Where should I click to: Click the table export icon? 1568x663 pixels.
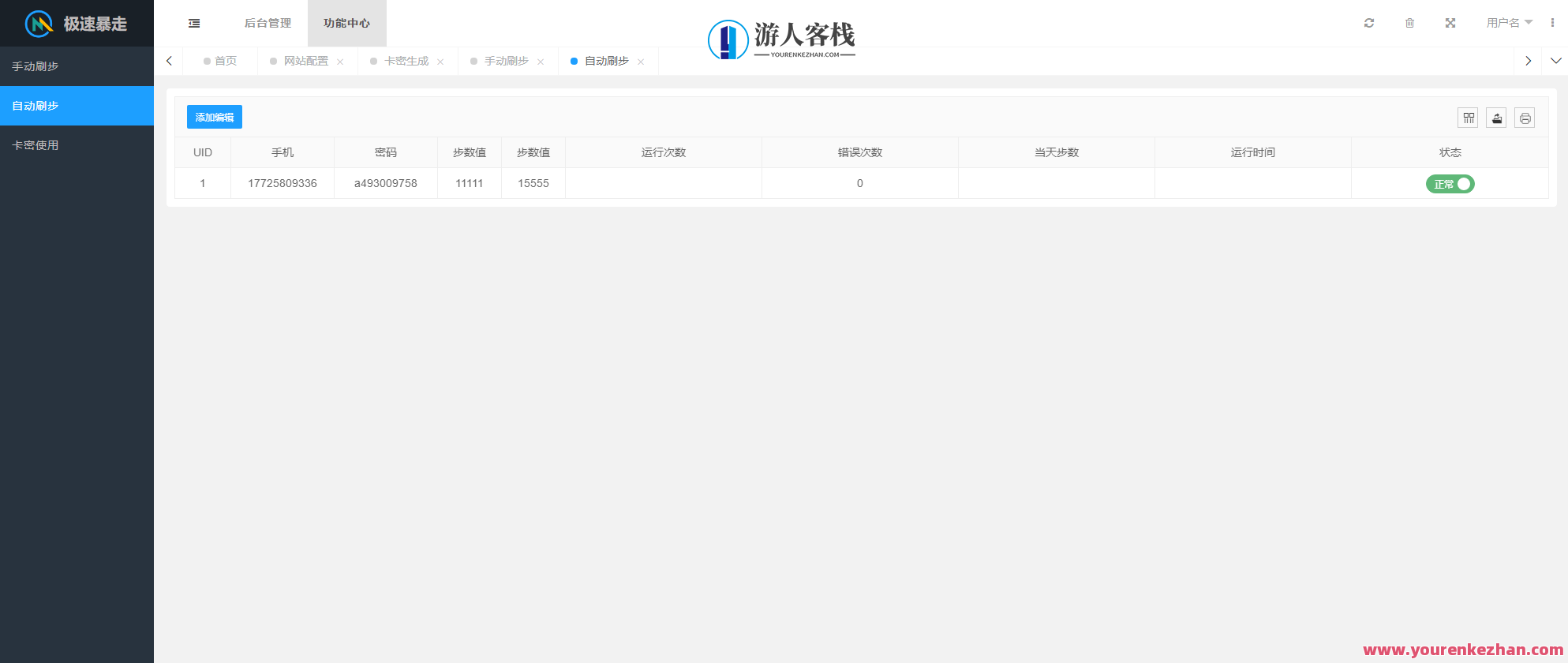[1496, 118]
